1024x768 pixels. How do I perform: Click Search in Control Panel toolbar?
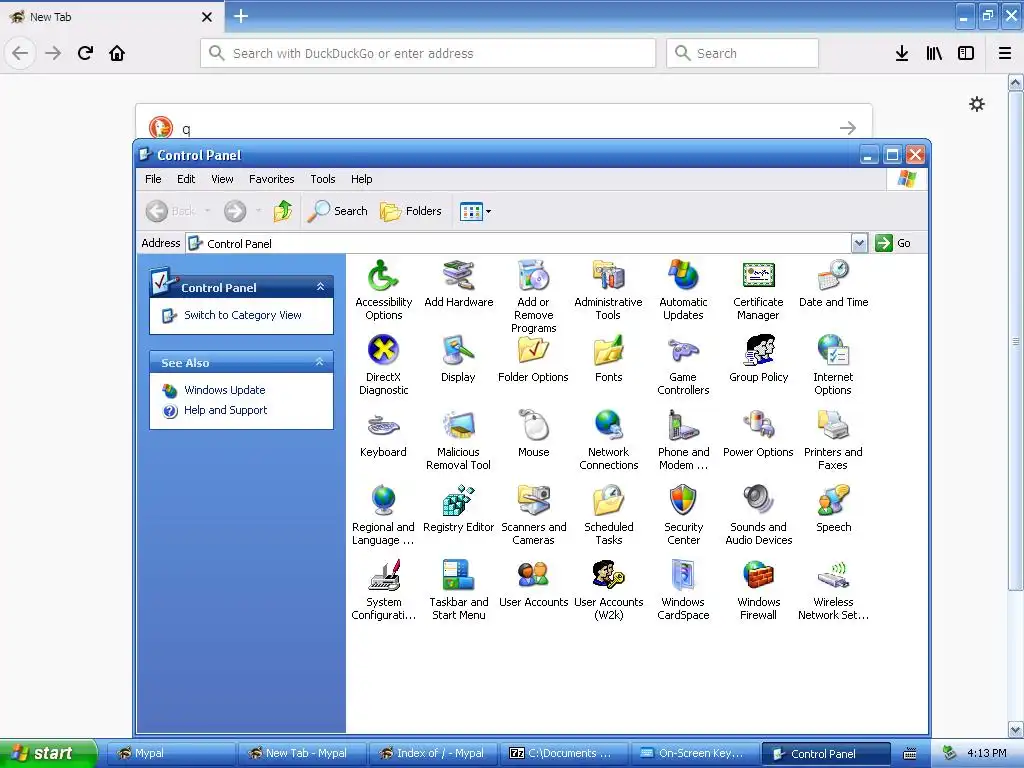[338, 211]
